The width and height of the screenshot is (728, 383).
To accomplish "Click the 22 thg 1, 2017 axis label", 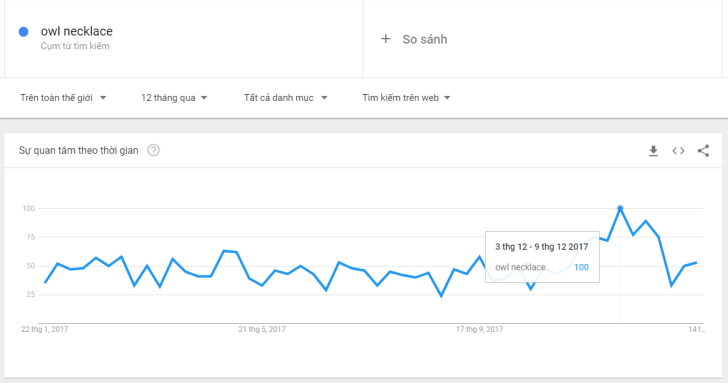I will click(x=45, y=329).
